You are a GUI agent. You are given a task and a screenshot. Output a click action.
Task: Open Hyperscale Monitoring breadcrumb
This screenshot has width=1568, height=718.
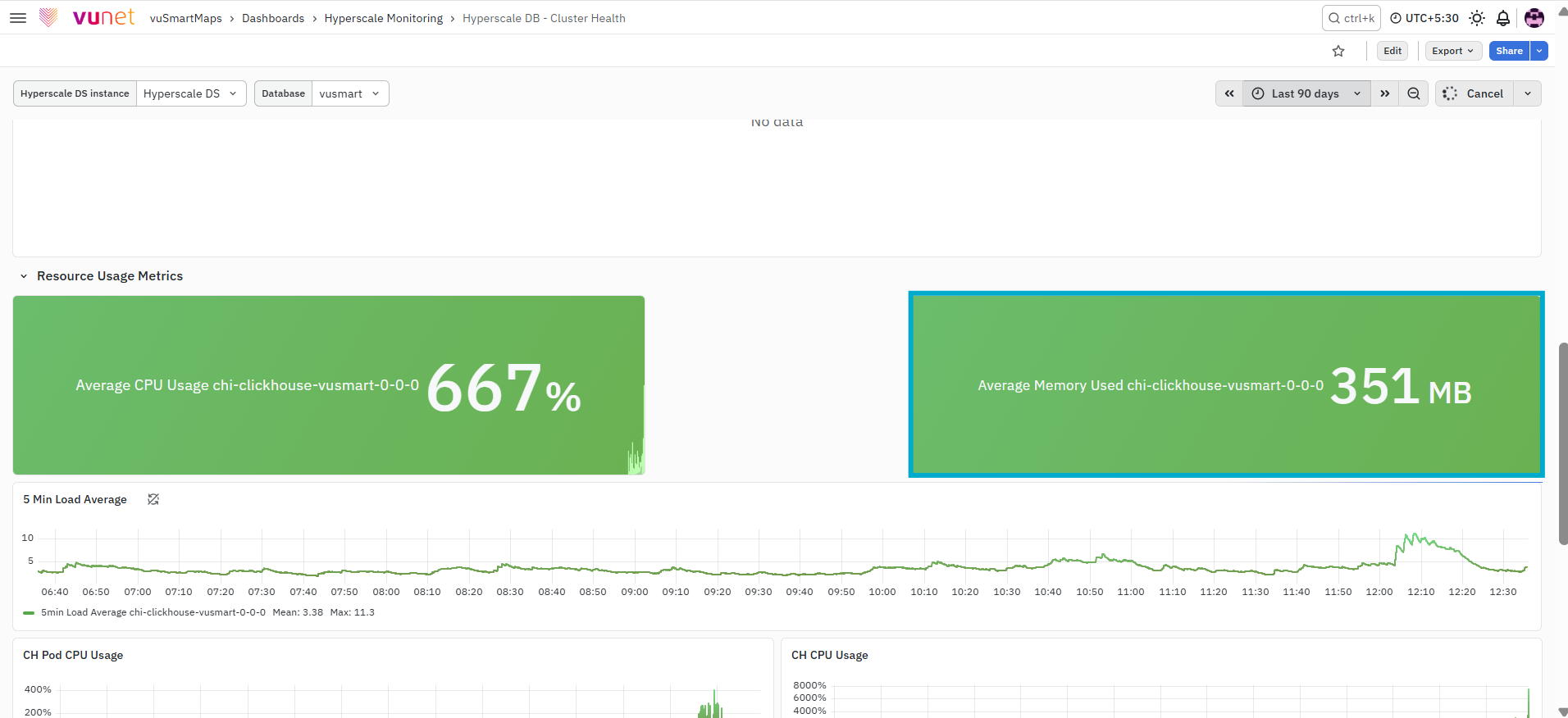click(384, 18)
